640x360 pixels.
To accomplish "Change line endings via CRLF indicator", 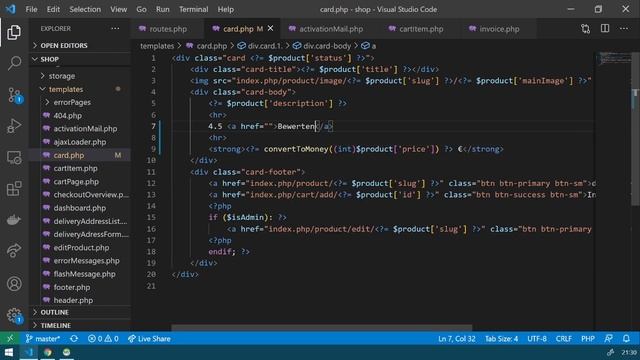I will pos(563,338).
